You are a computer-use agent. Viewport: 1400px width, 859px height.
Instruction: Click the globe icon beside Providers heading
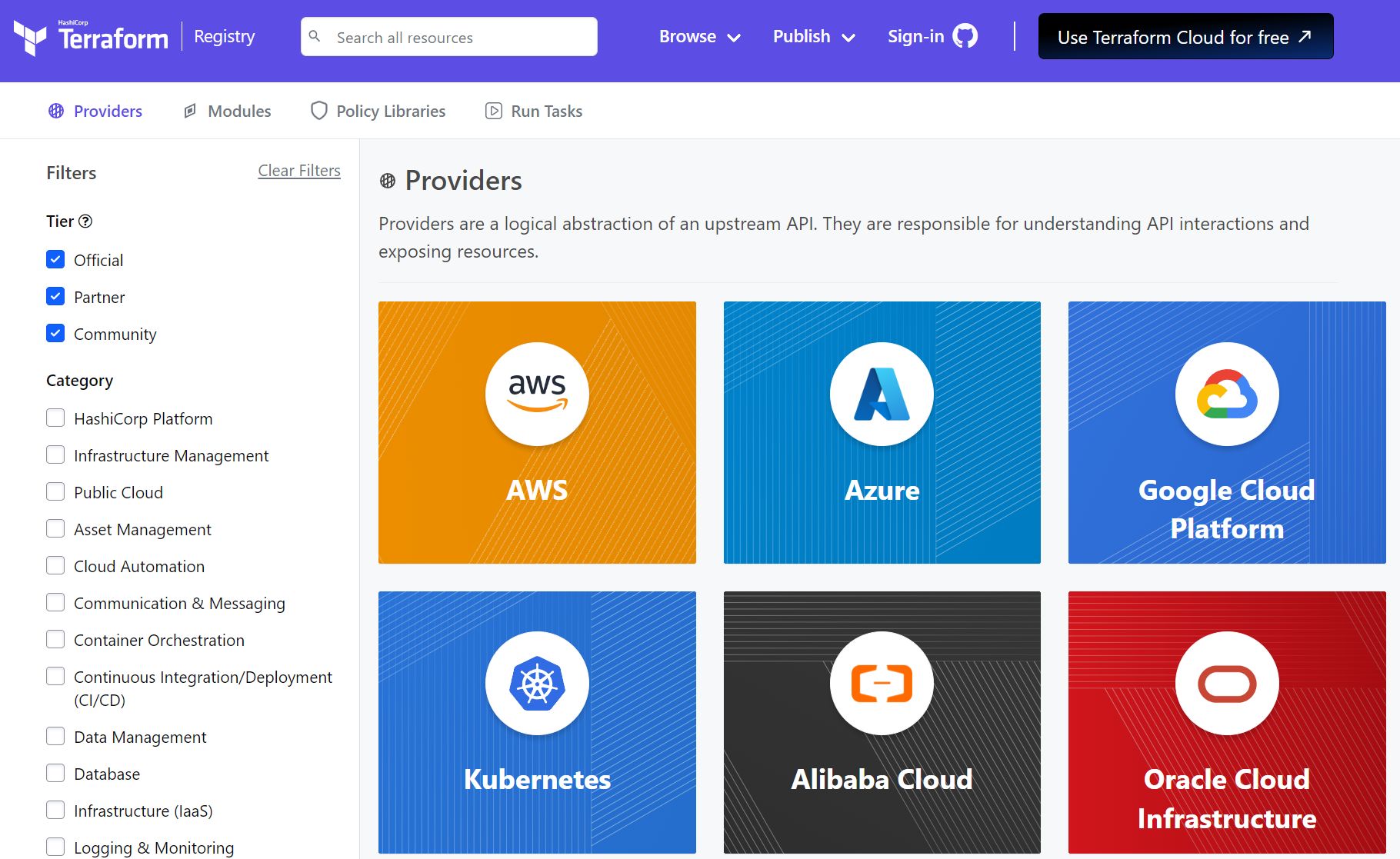(x=388, y=181)
